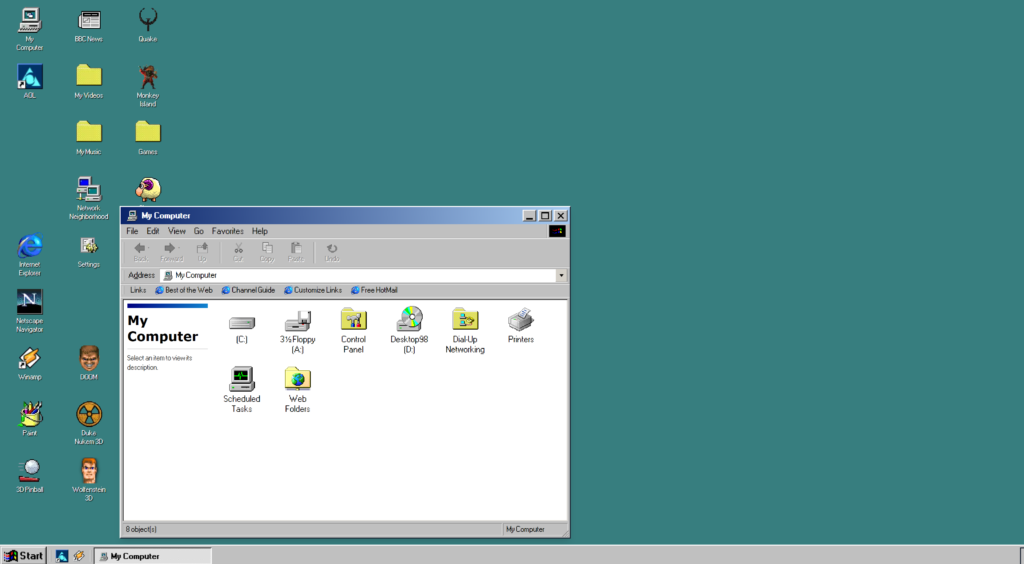Image resolution: width=1024 pixels, height=564 pixels.
Task: Click the My Computer title bar icon
Action: coord(132,215)
